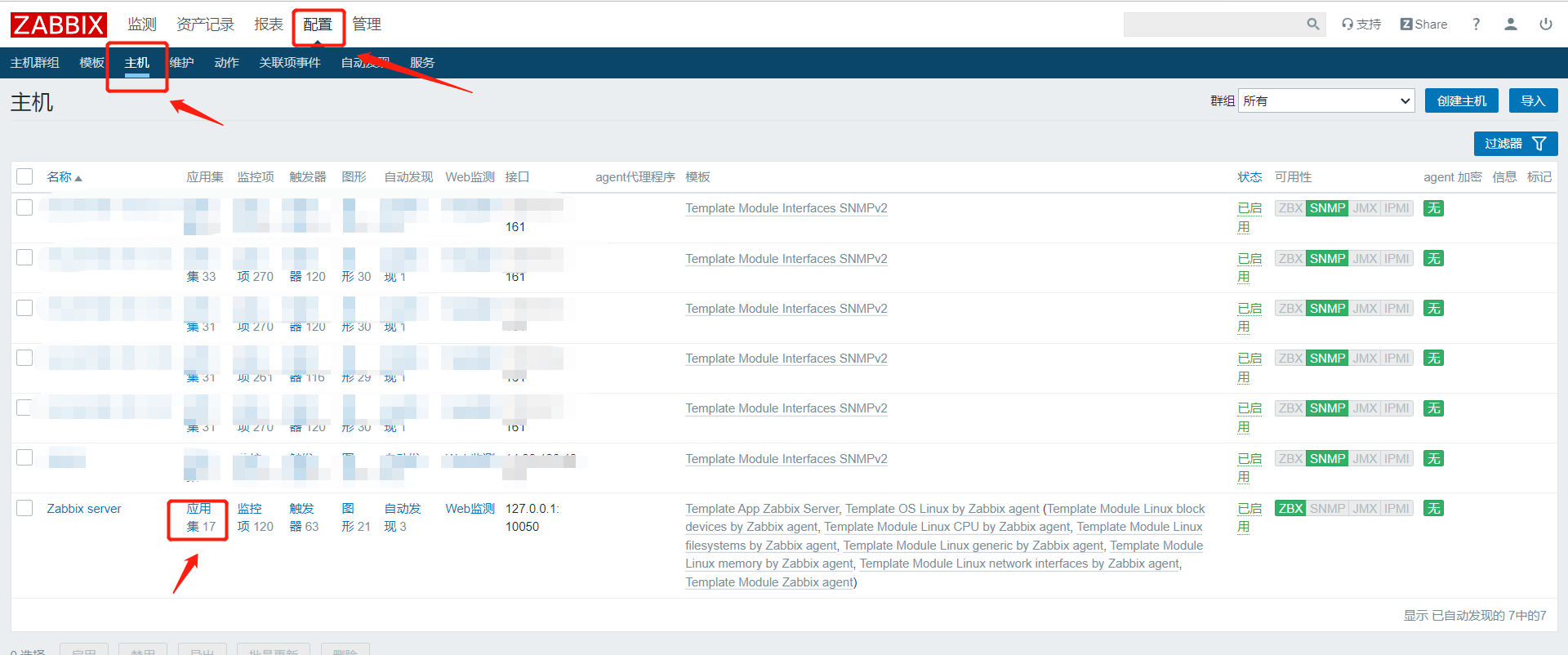Check the third host row checkbox
The width and height of the screenshot is (1568, 655).
pos(24,308)
